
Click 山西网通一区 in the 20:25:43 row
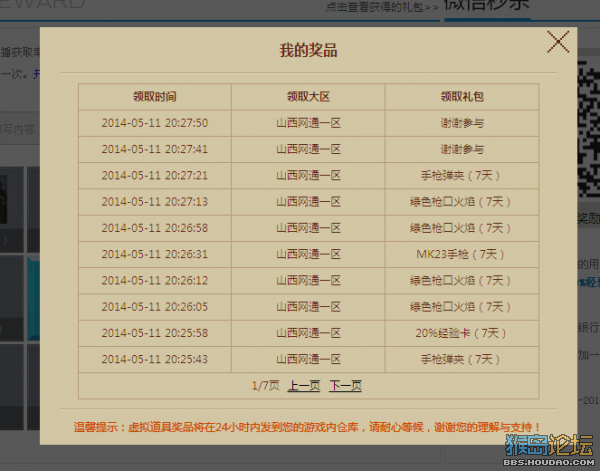click(x=308, y=359)
